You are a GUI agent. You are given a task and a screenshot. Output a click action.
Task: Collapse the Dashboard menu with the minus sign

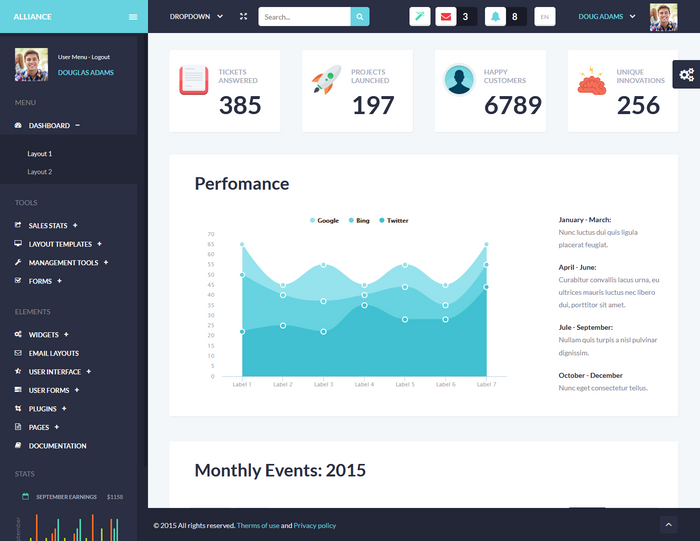coord(77,125)
